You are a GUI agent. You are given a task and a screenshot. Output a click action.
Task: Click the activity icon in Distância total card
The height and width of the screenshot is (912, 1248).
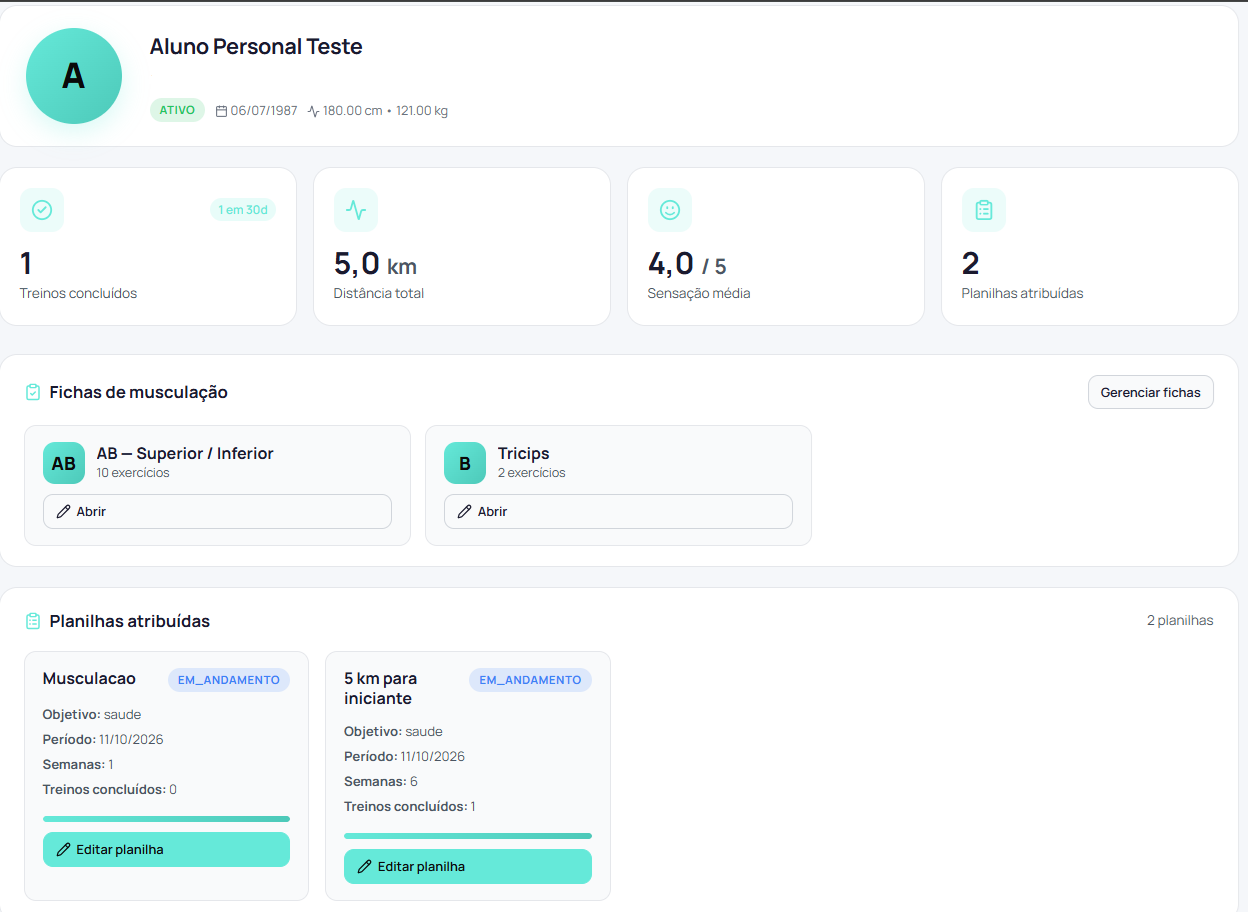[356, 210]
